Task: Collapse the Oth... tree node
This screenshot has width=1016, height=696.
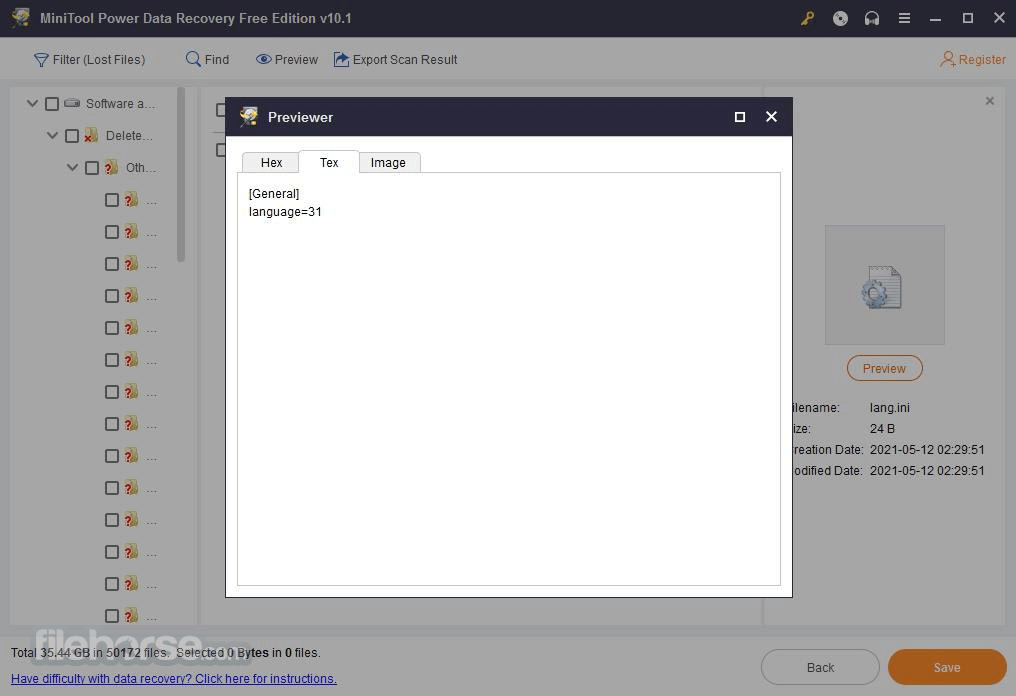Action: pos(73,167)
